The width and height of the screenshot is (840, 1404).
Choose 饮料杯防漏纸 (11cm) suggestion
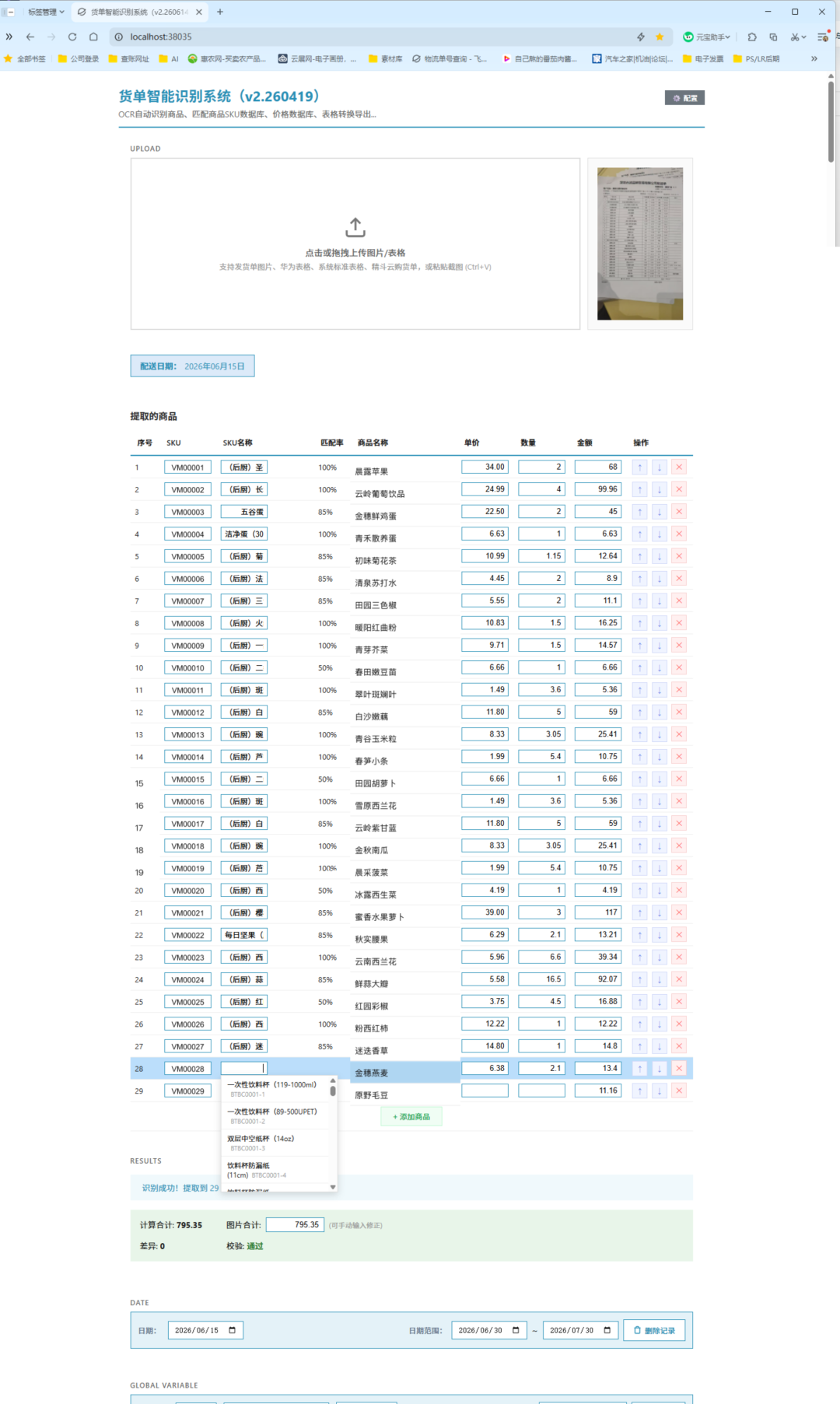pos(275,1170)
